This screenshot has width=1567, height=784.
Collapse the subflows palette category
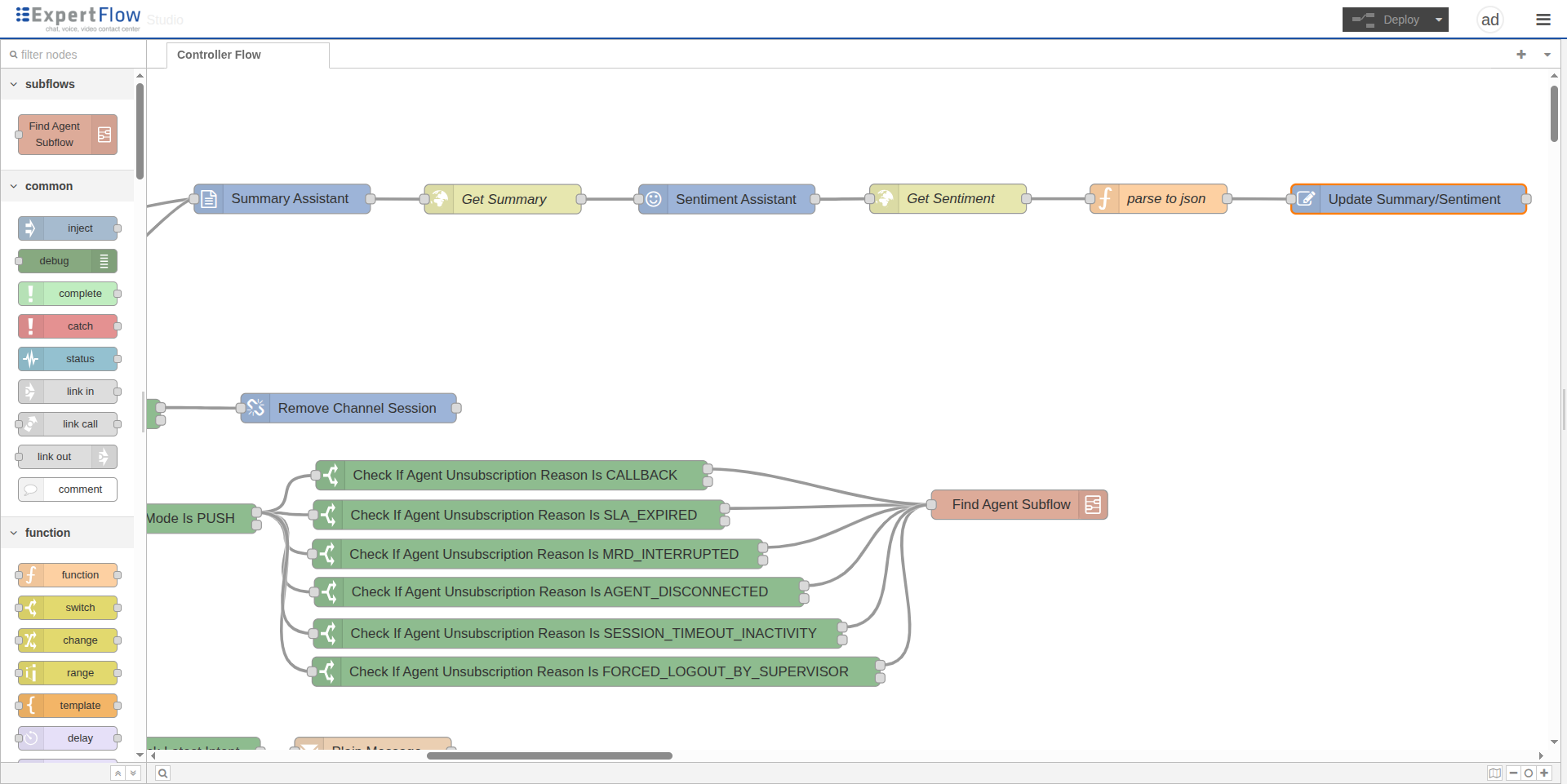pos(67,84)
